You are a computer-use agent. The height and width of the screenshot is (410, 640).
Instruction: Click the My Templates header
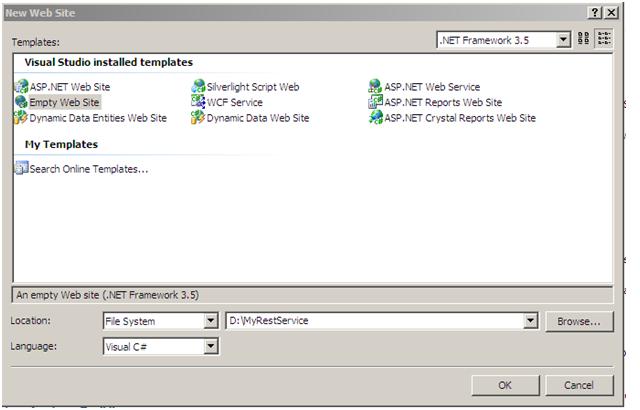(61, 144)
